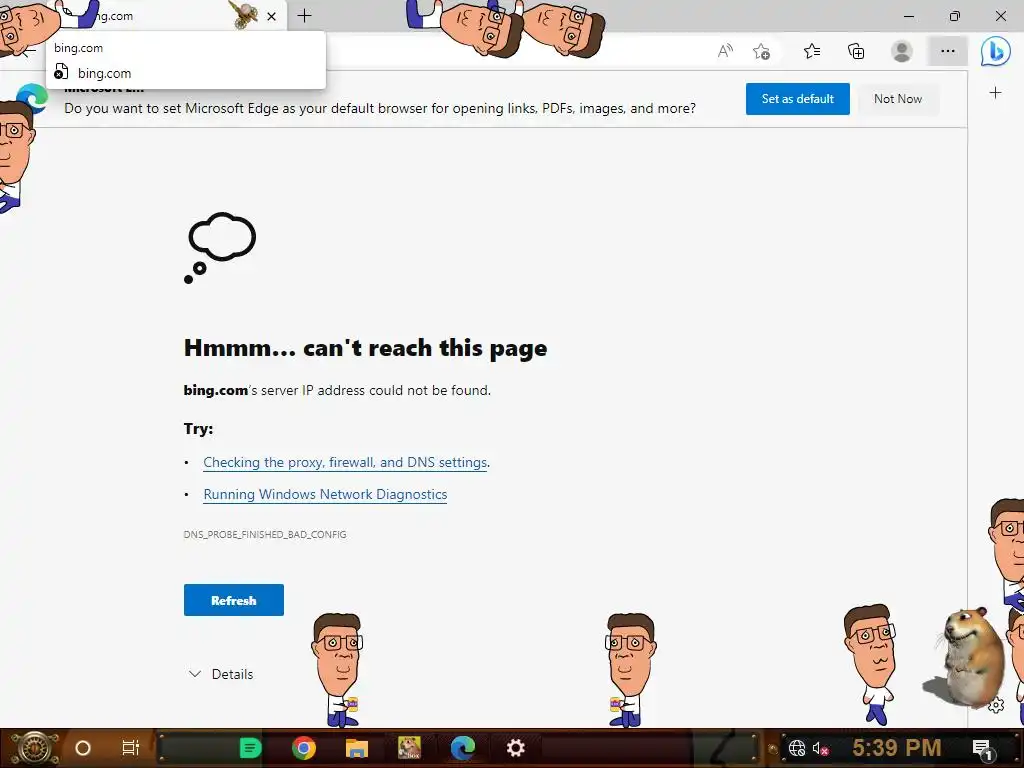
Task: Close the bing.com tab
Action: [x=272, y=17]
